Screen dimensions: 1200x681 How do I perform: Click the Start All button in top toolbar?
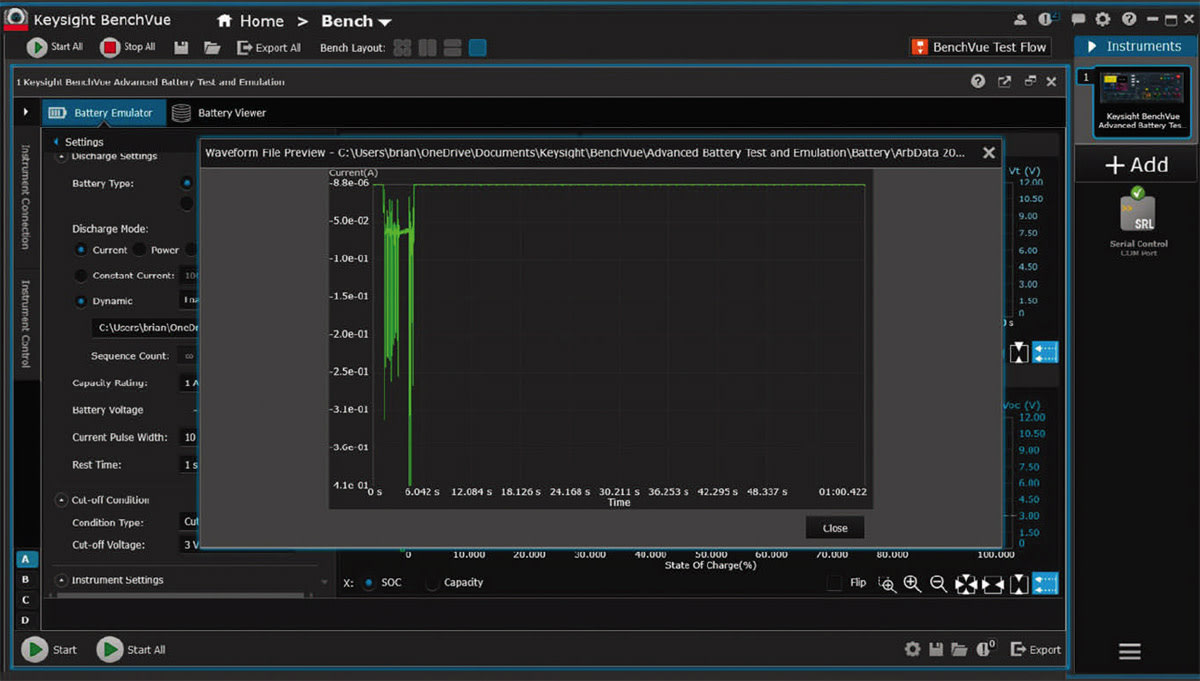click(55, 47)
